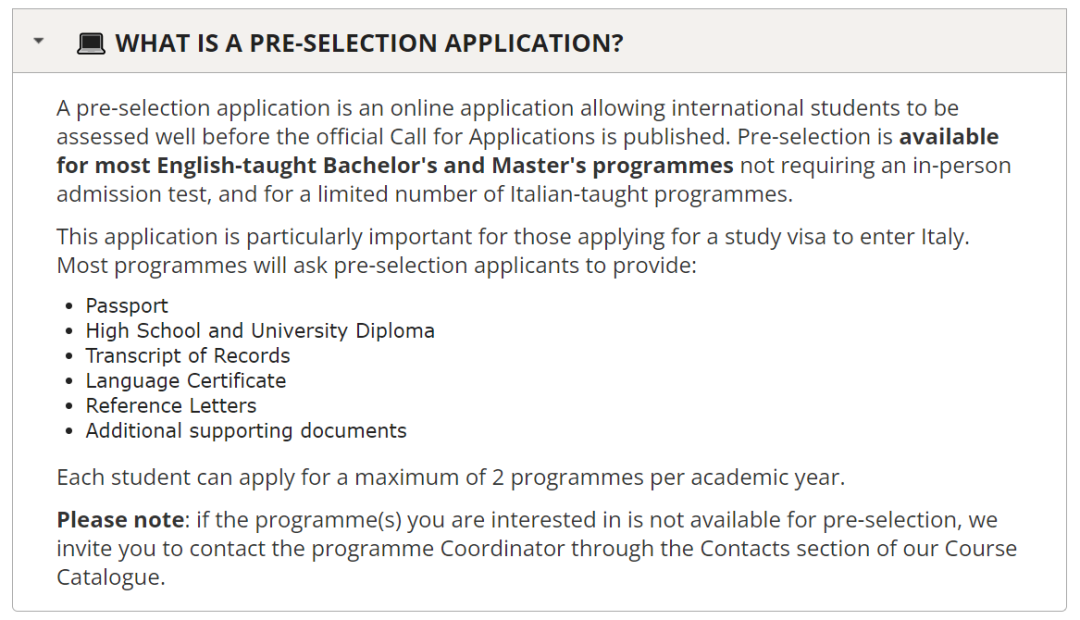1080x620 pixels.
Task: Click the bold word 'available'
Action: [x=948, y=136]
